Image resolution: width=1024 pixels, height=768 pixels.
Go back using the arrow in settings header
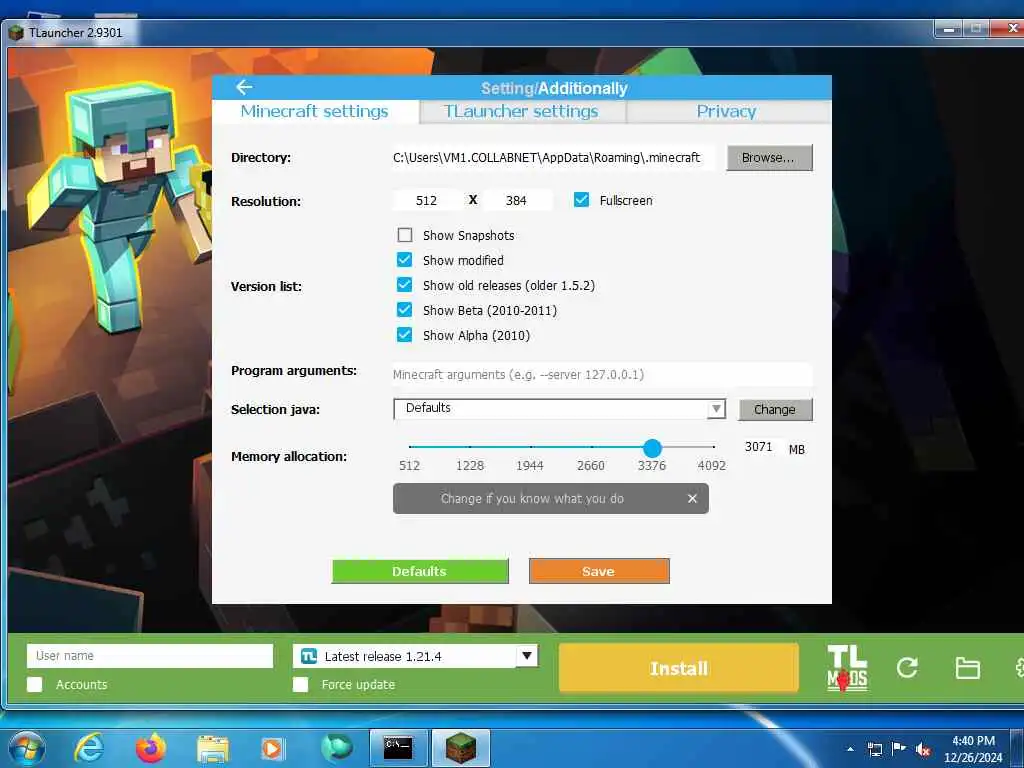(x=244, y=87)
